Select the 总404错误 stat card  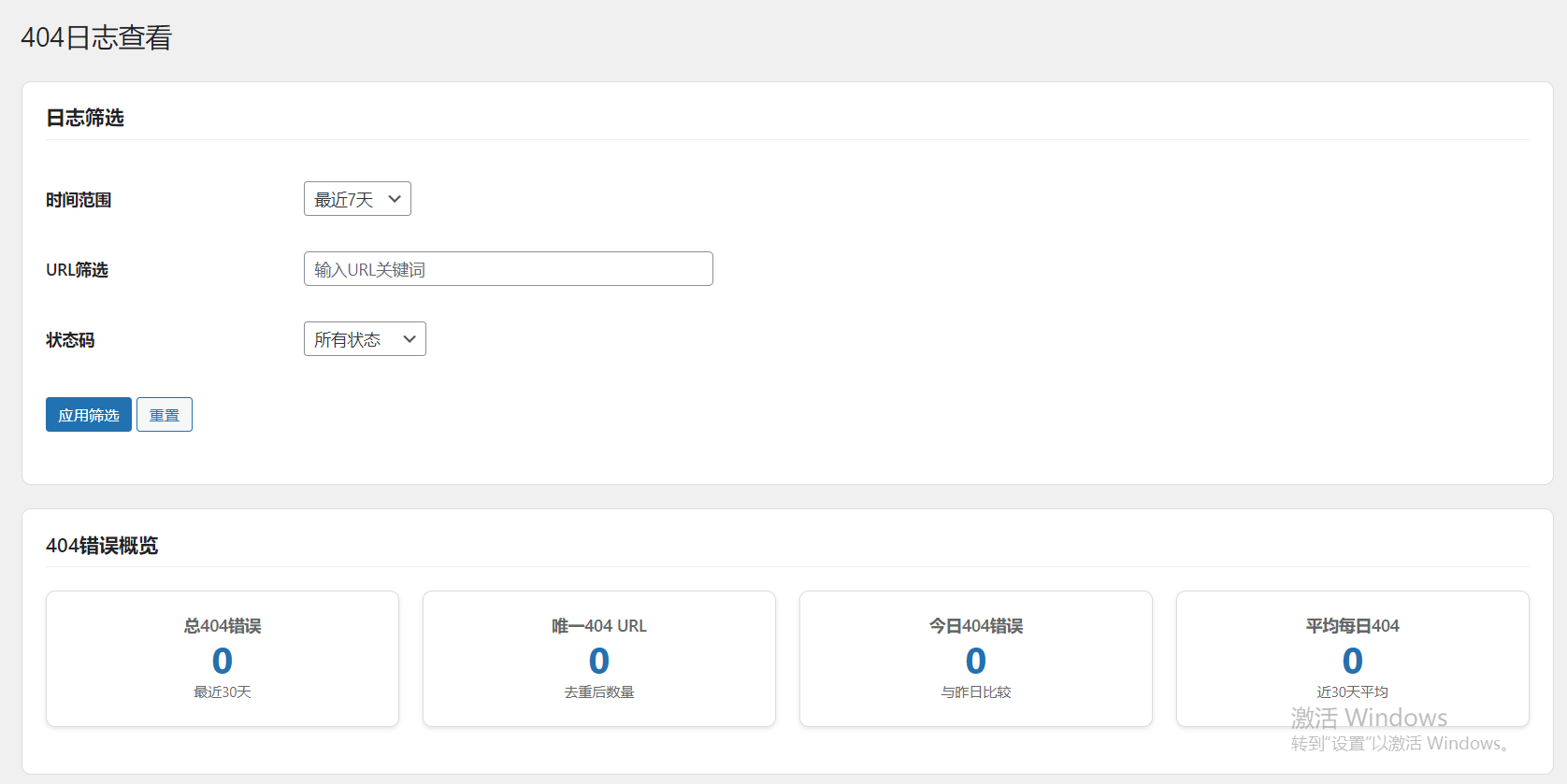[x=223, y=659]
